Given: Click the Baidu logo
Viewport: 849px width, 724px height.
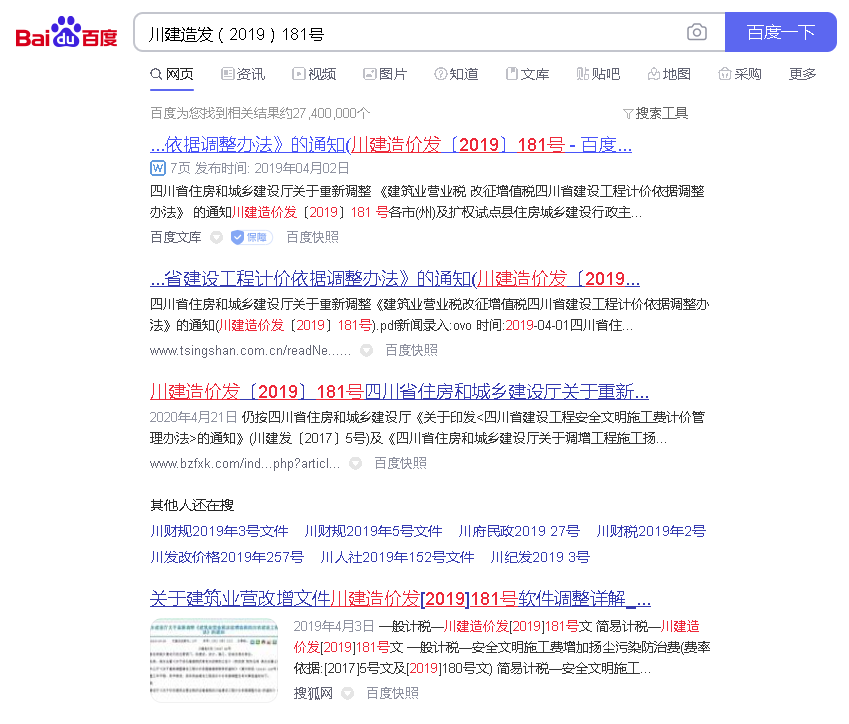Looking at the screenshot, I should point(67,32).
